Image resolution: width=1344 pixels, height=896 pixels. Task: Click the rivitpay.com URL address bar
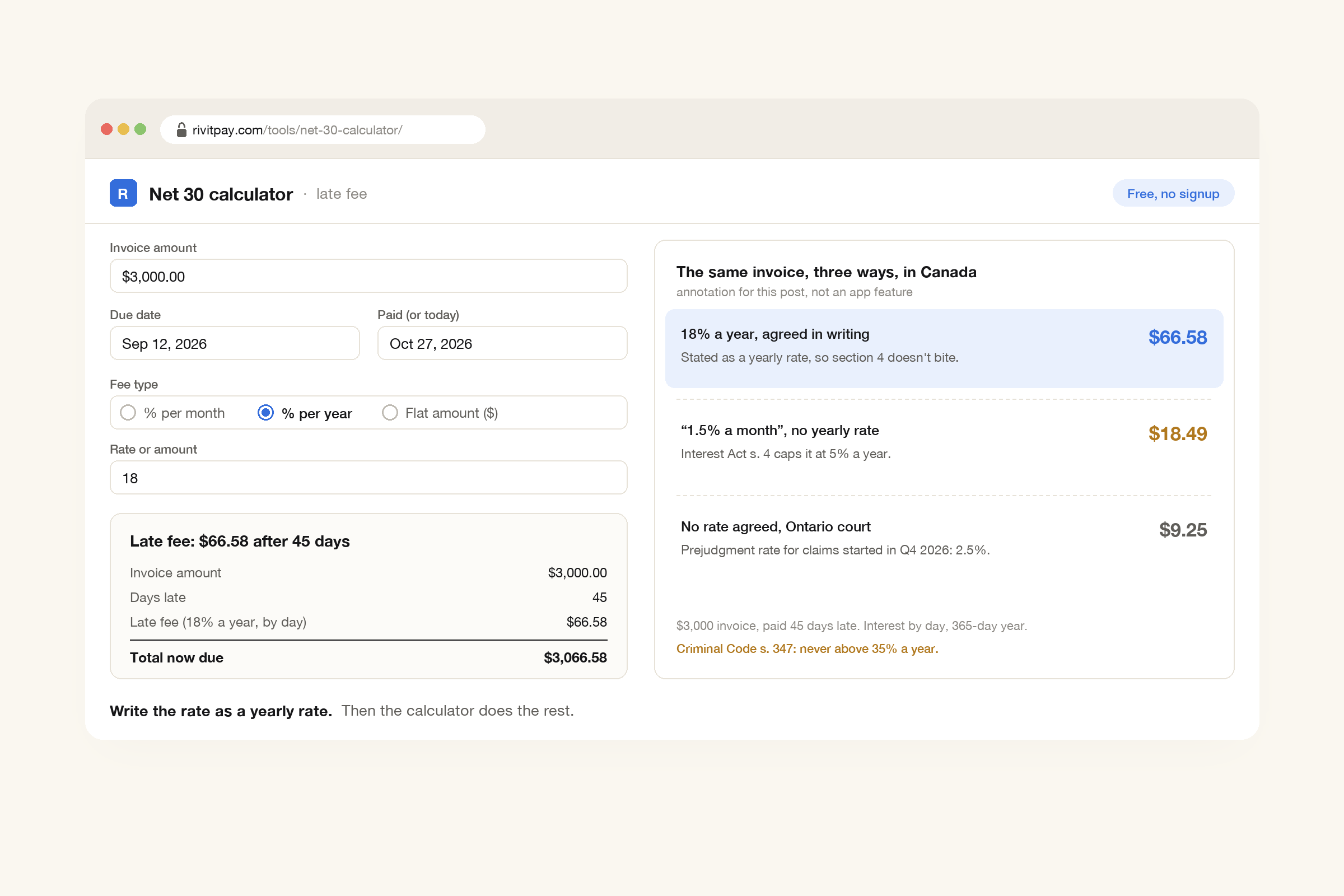click(x=323, y=130)
